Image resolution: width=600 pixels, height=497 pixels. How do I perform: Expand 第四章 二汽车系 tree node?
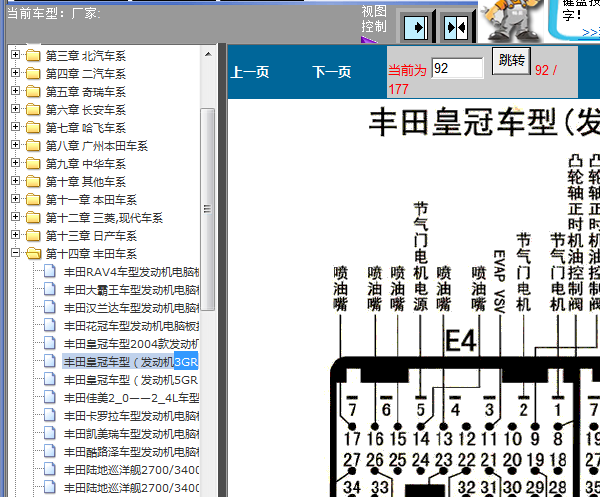click(x=15, y=72)
